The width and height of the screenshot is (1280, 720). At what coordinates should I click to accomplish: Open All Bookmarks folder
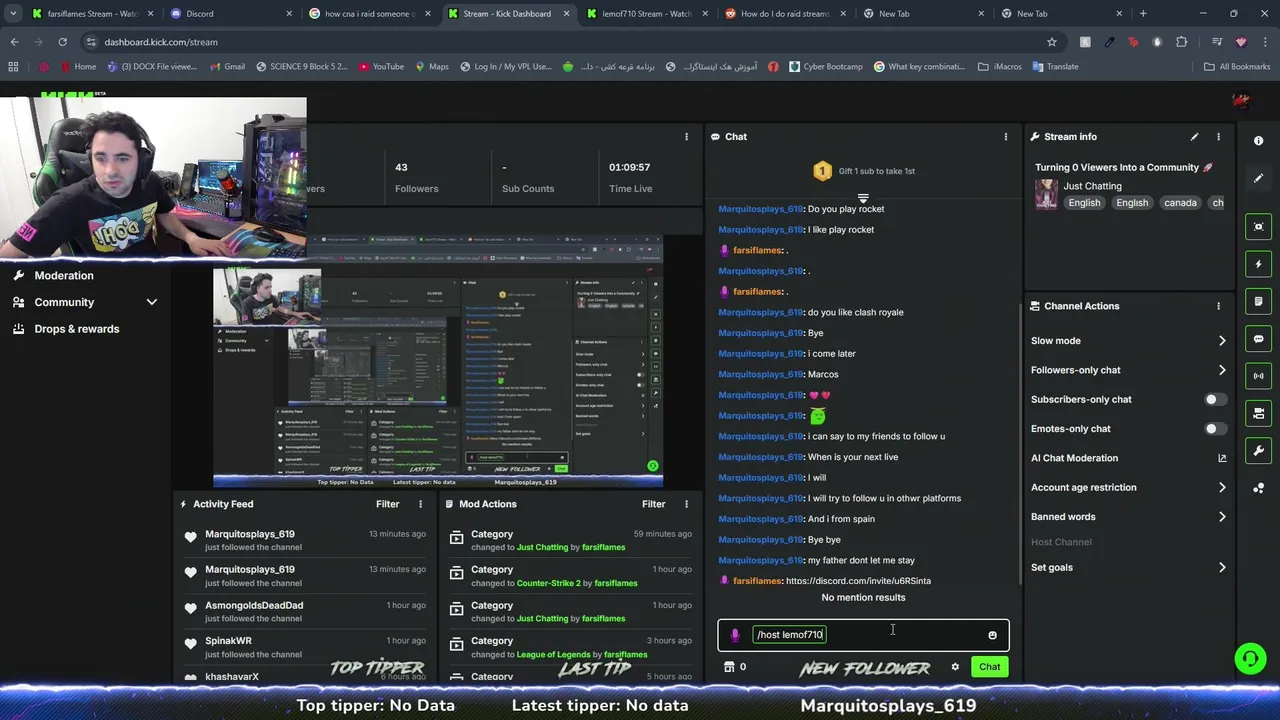(x=1237, y=67)
